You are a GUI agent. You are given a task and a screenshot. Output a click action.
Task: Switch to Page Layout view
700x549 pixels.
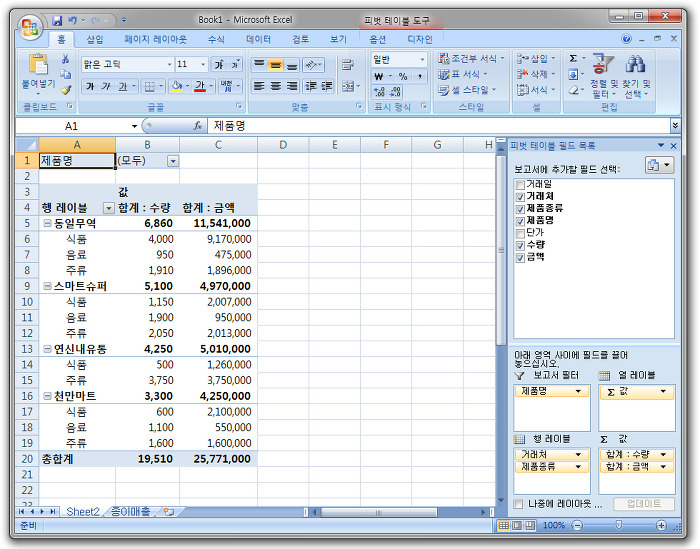pyautogui.click(x=517, y=525)
